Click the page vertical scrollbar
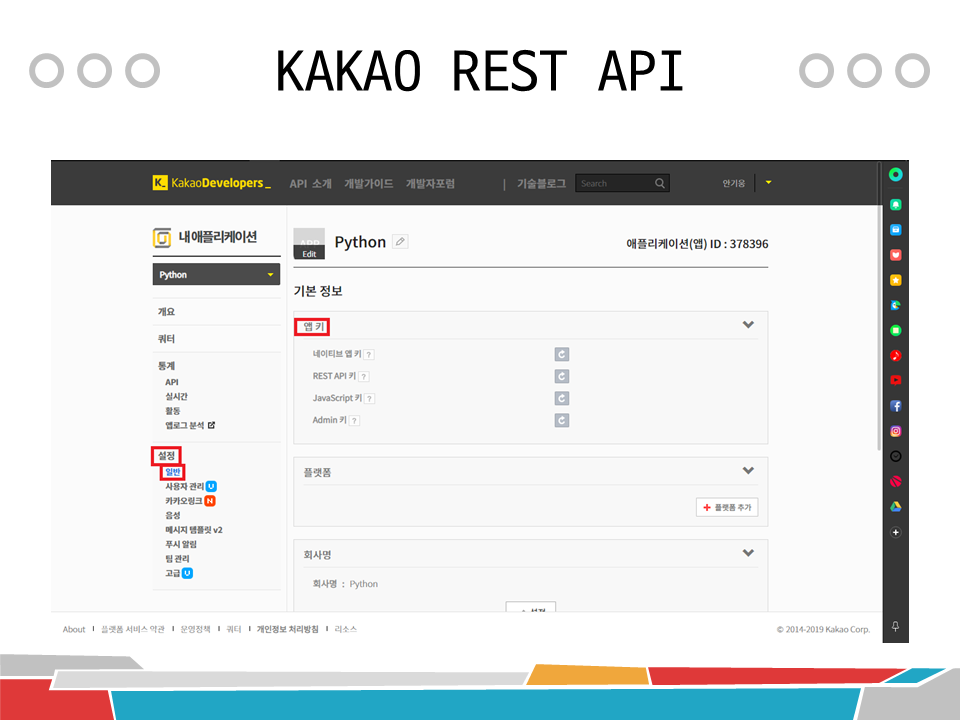Viewport: 960px width, 720px height. coord(879,306)
